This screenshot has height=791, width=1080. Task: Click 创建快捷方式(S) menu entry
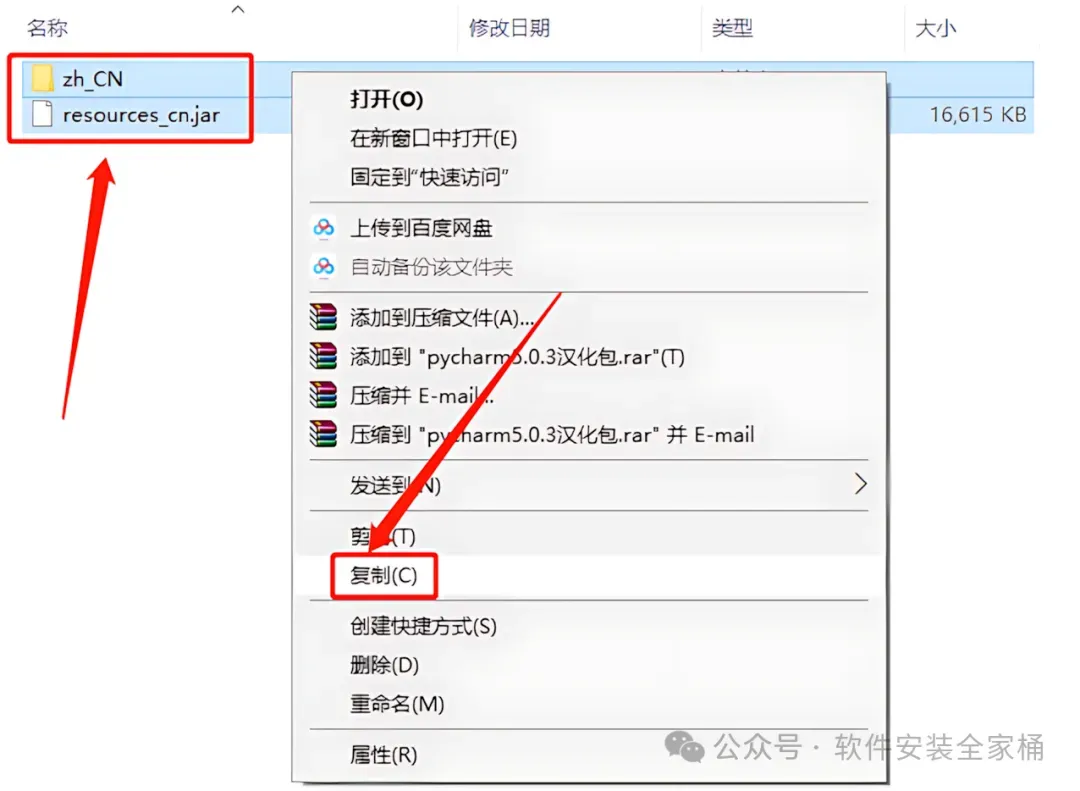pyautogui.click(x=424, y=626)
